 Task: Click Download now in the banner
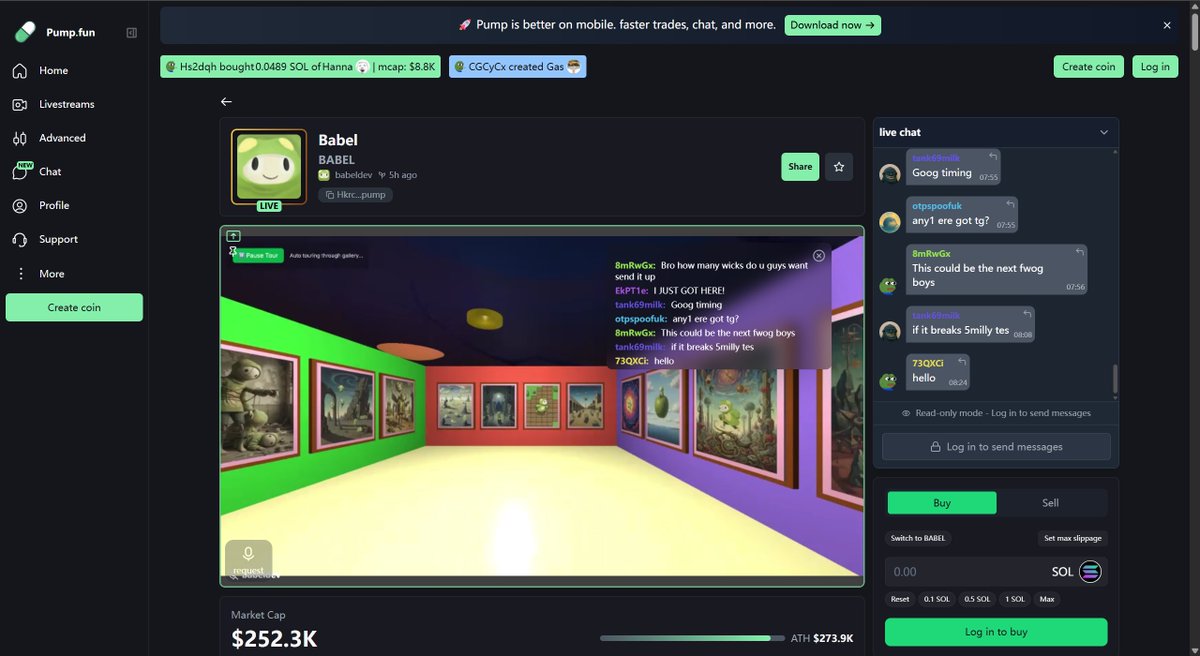[832, 25]
